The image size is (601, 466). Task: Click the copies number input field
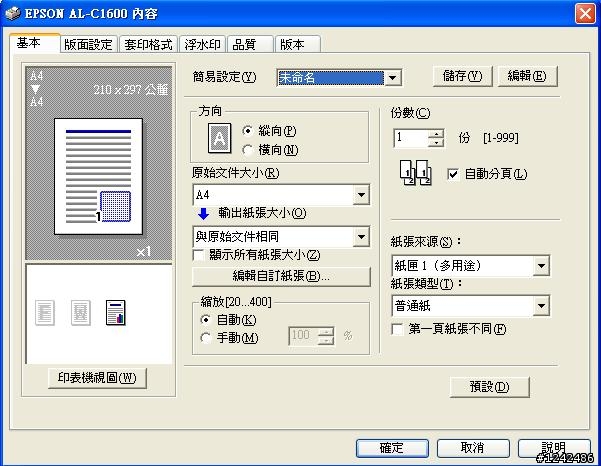pos(411,138)
